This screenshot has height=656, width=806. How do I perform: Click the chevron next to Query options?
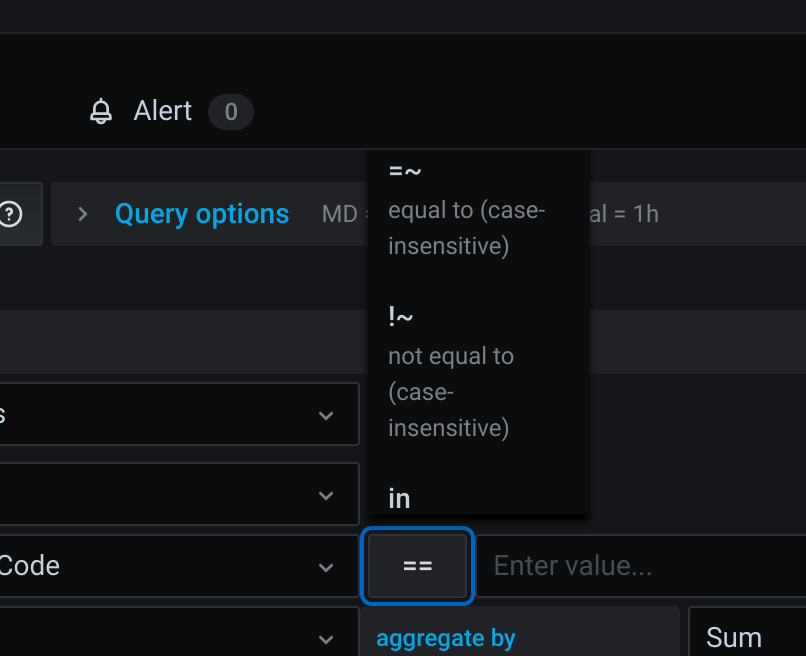click(x=82, y=213)
